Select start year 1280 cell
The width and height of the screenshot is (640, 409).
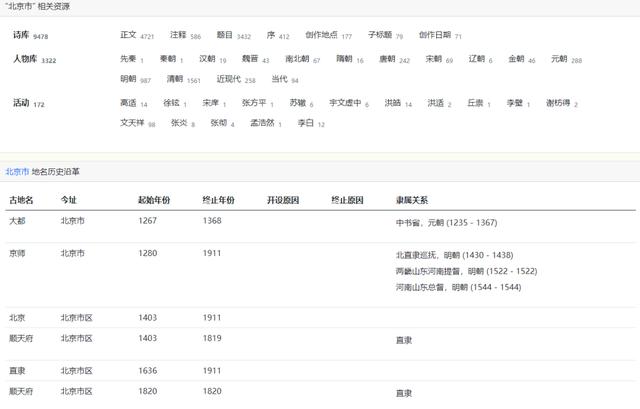tap(147, 253)
